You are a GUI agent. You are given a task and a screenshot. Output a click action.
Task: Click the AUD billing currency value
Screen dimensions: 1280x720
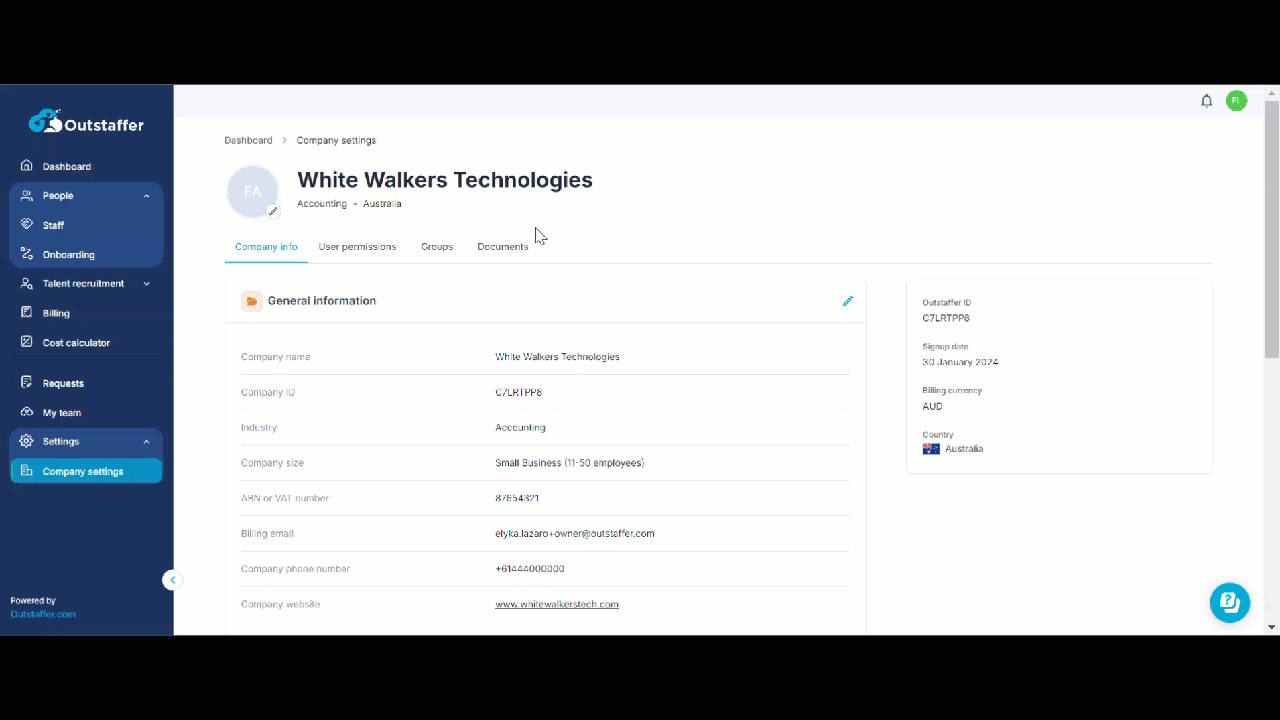932,406
